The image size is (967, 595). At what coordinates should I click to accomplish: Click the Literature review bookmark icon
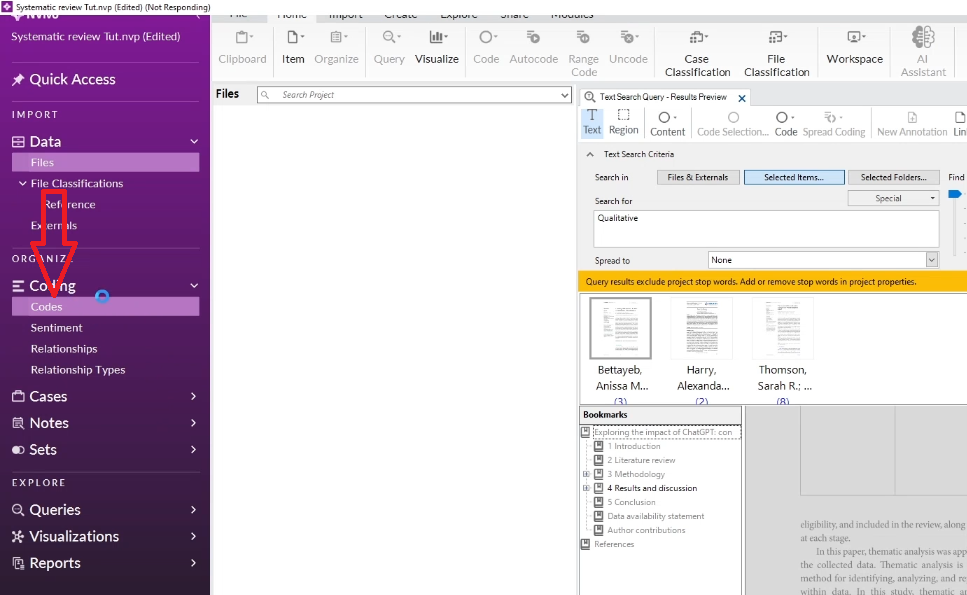tap(598, 460)
